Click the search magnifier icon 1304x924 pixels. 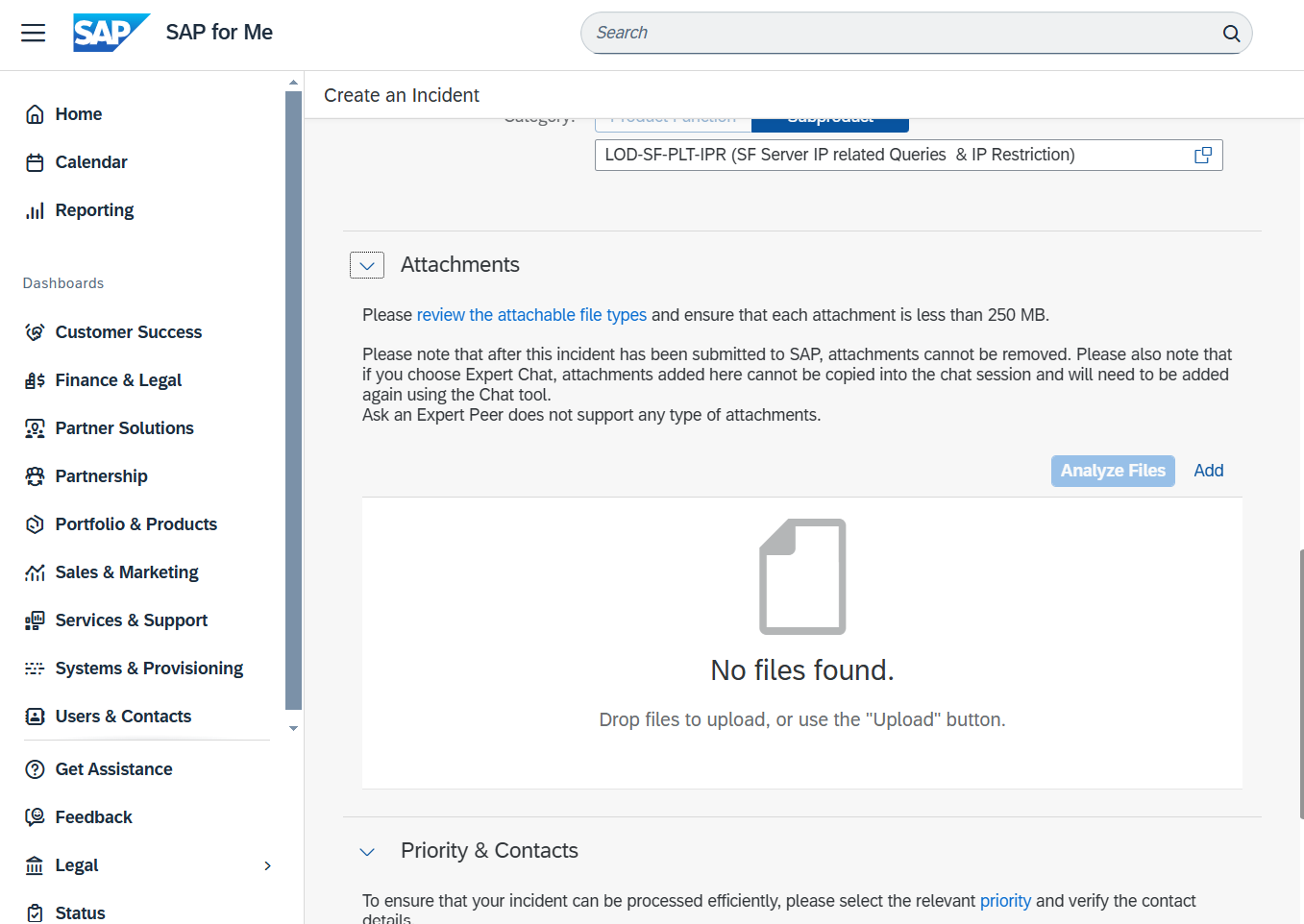(1231, 34)
